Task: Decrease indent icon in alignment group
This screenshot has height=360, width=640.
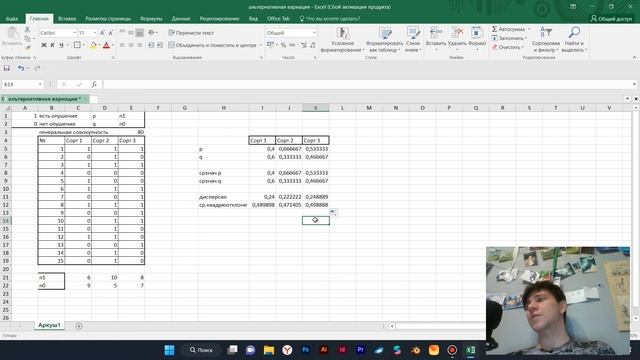Action: [151, 45]
